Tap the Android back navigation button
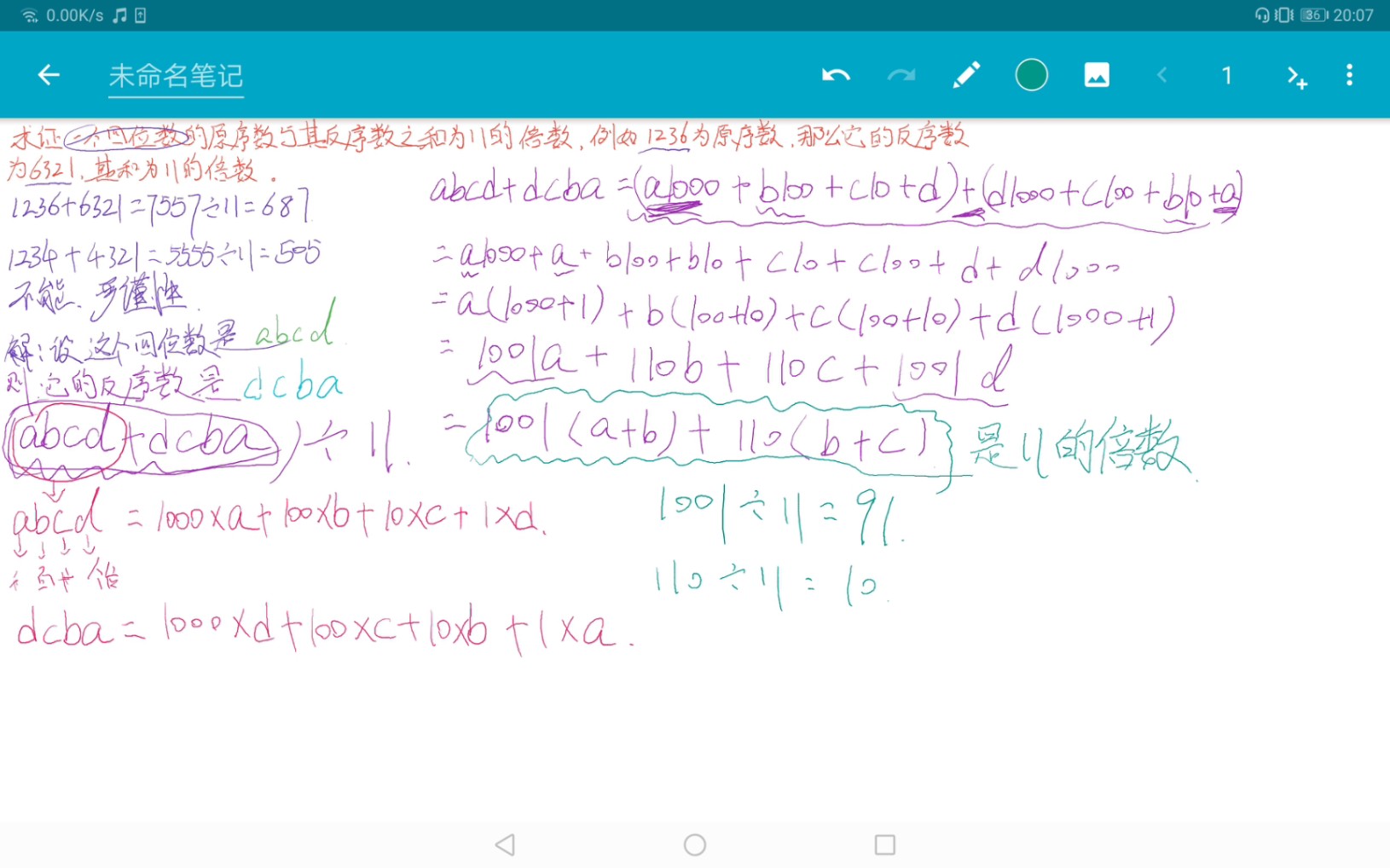The height and width of the screenshot is (868, 1390). (505, 845)
